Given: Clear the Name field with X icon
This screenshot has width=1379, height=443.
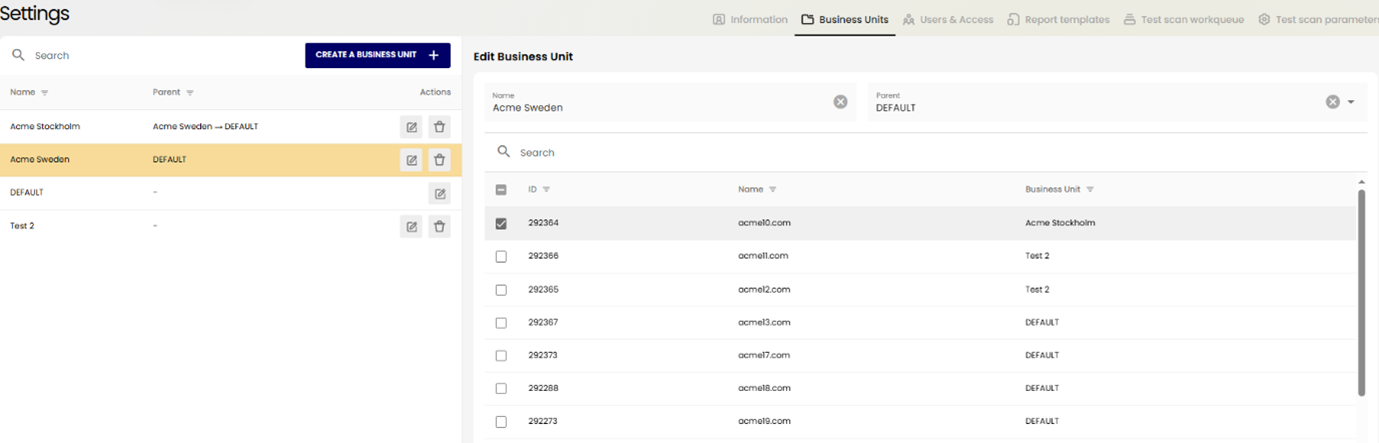Looking at the screenshot, I should [x=840, y=102].
